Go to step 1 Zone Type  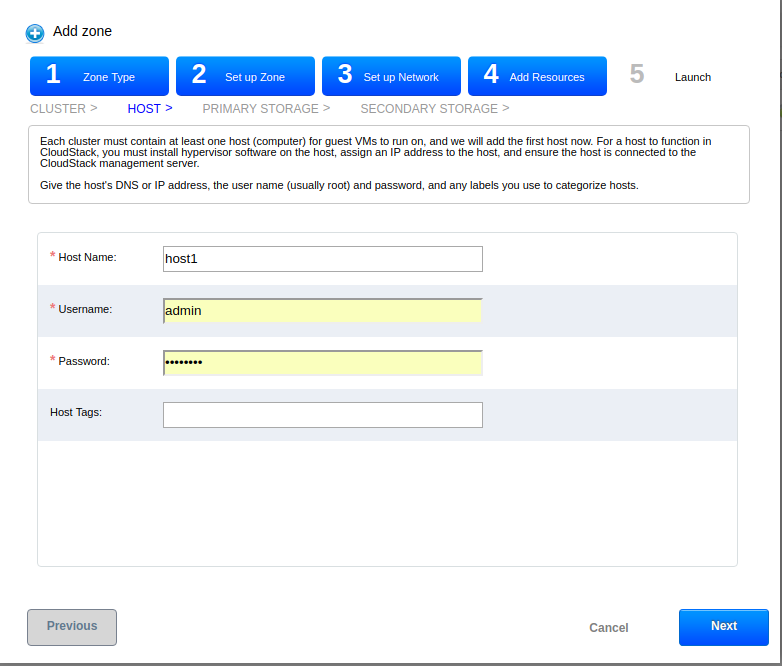99,76
